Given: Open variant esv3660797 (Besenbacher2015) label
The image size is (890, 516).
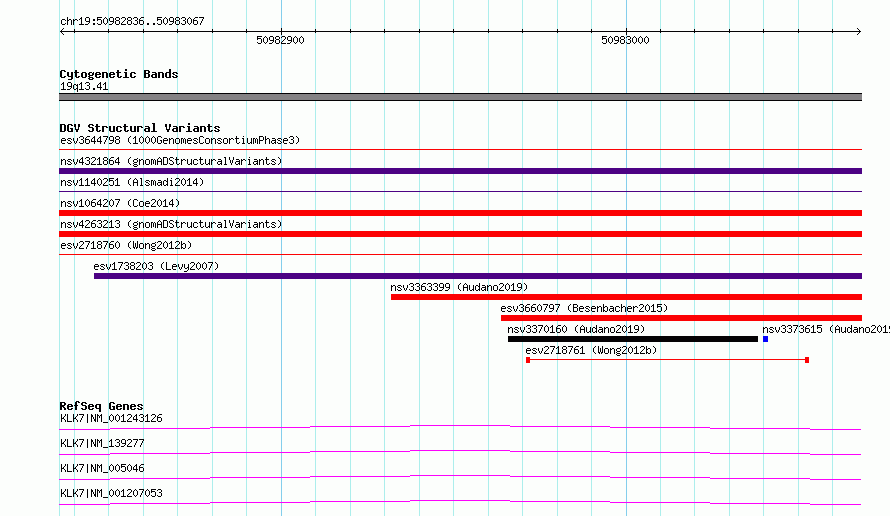Looking at the screenshot, I should [584, 308].
